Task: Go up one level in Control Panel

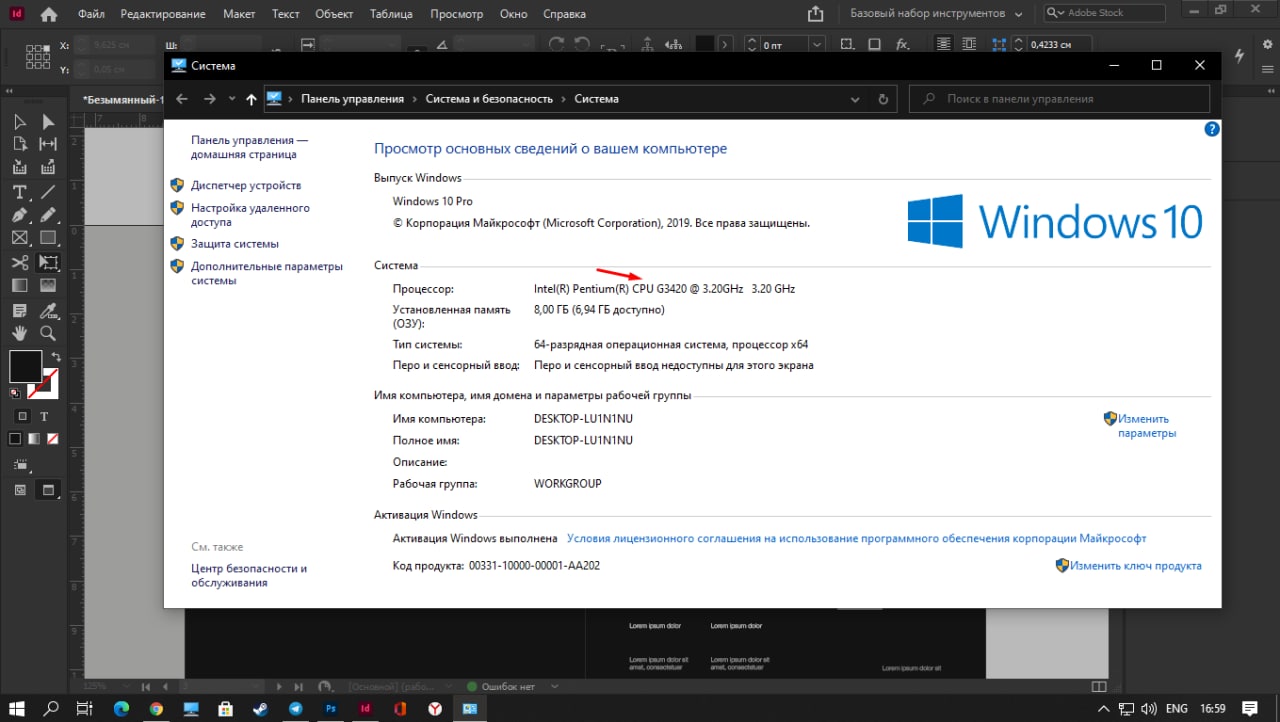Action: point(251,99)
